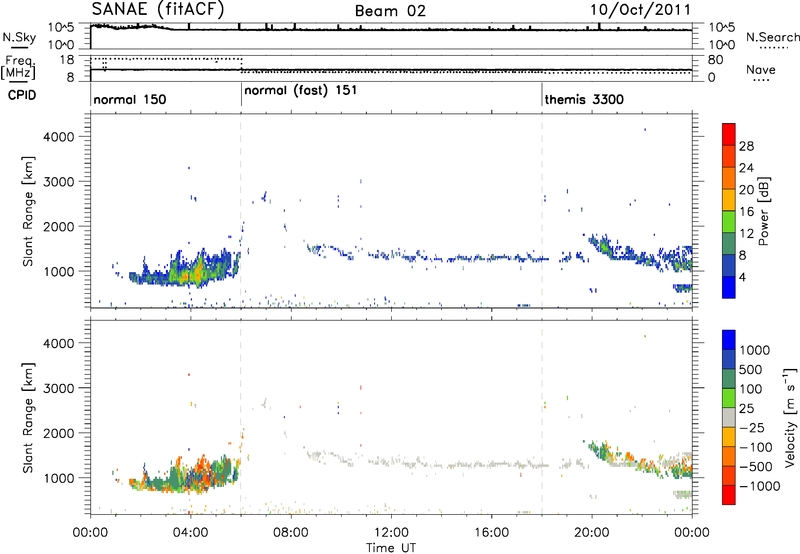
Task: Click the red bottom segment of velocity colorbar
Action: pyautogui.click(x=729, y=495)
